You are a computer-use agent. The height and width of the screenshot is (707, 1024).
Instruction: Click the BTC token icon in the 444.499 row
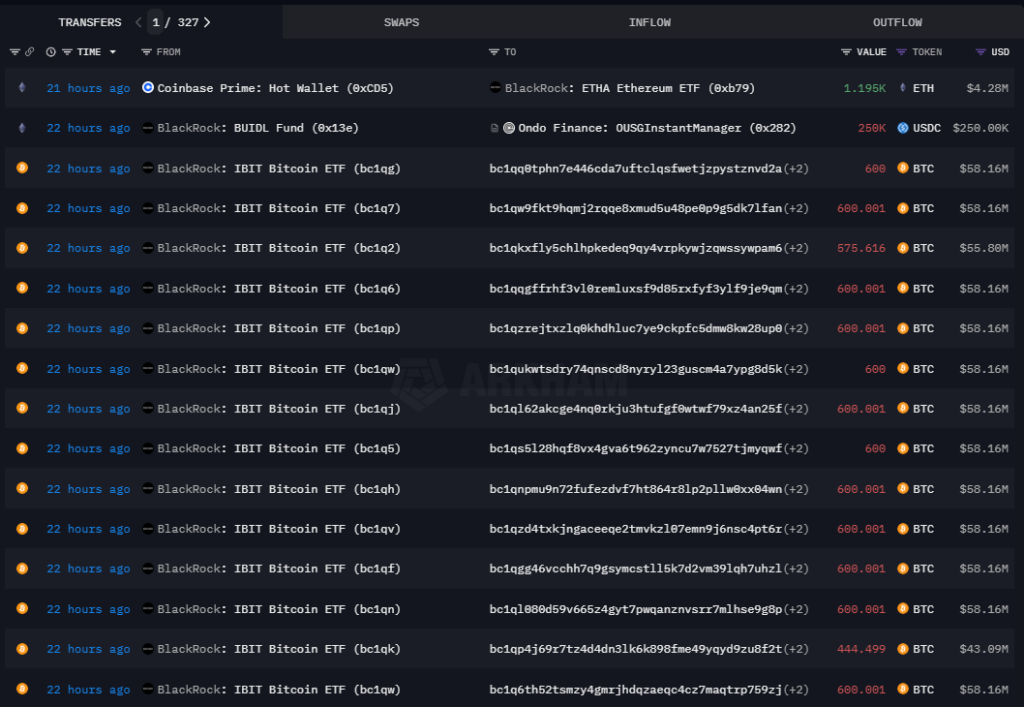[903, 649]
